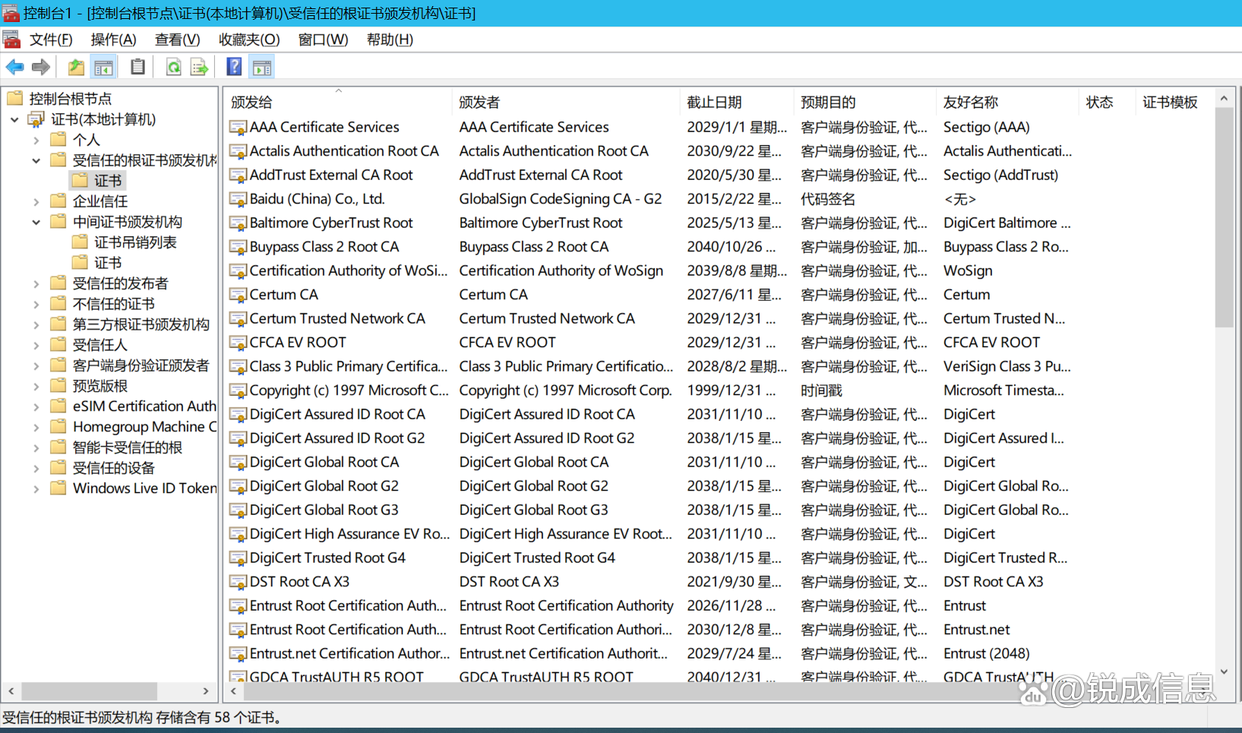Click the clipboard copy icon in the toolbar
1242x733 pixels.
[x=137, y=67]
